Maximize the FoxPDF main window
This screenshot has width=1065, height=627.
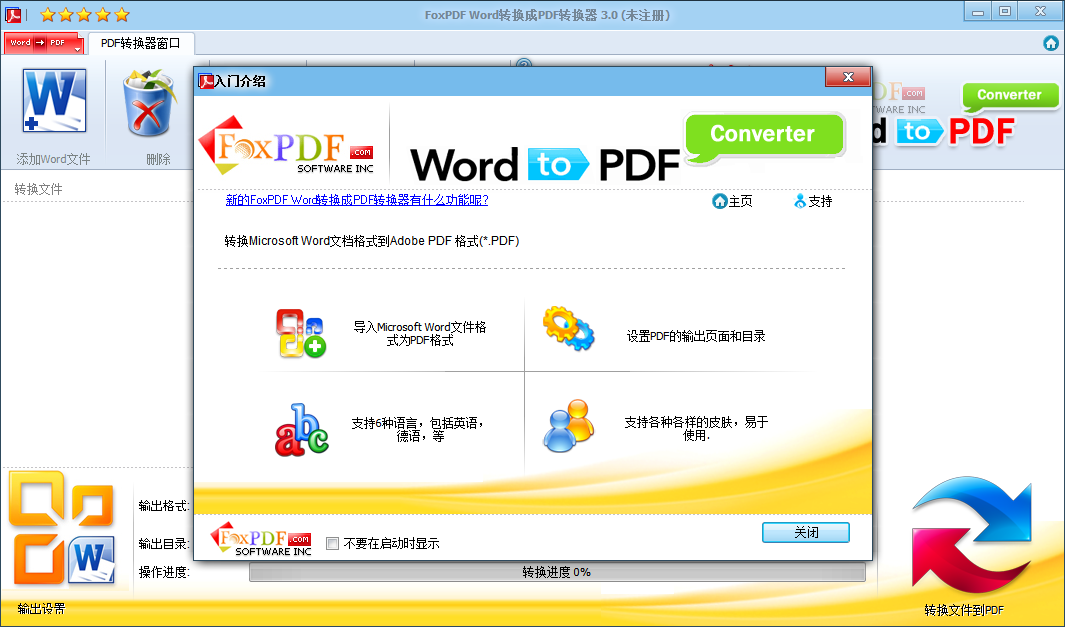(x=1005, y=12)
